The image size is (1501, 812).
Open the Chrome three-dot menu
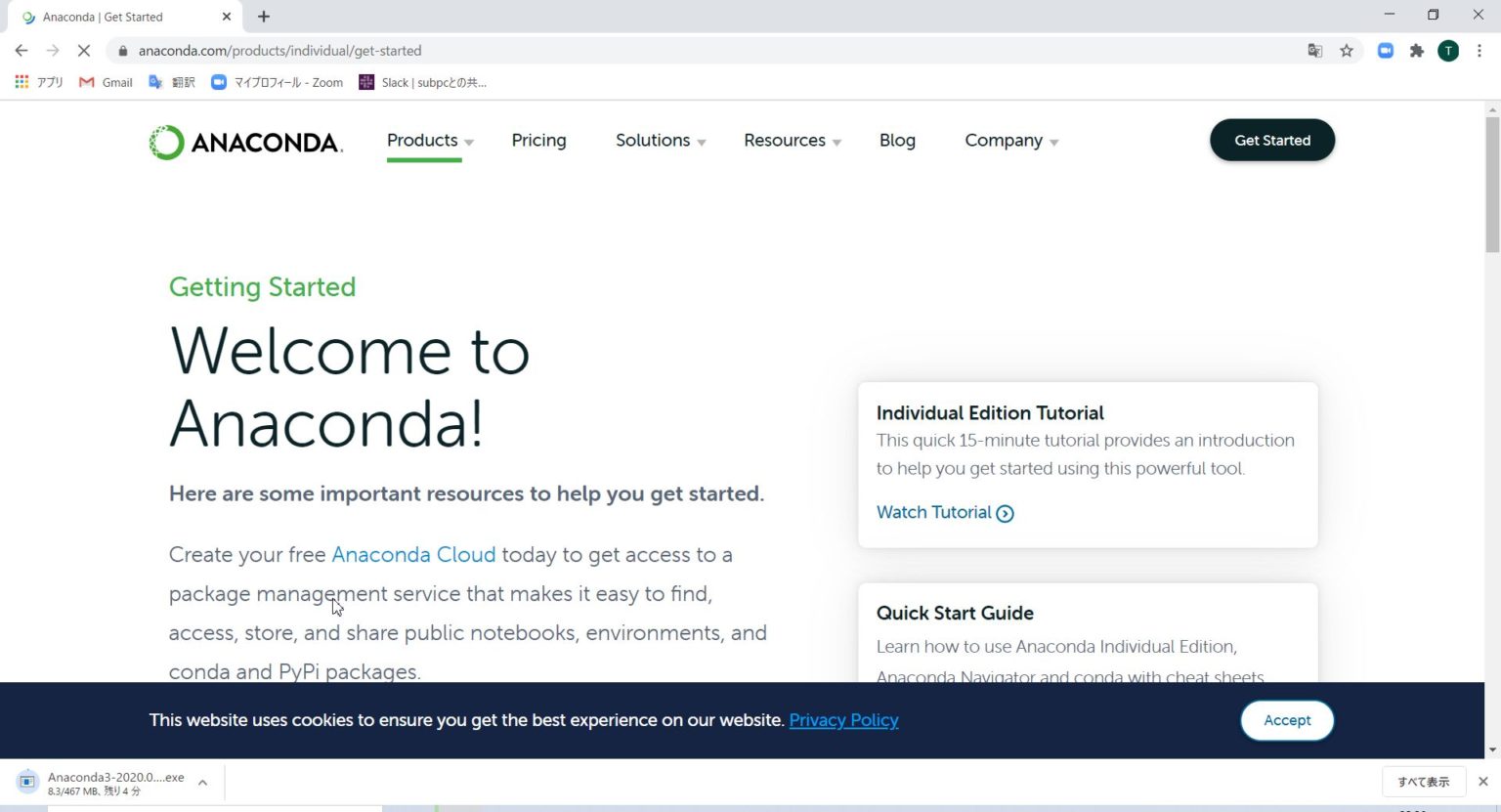tap(1480, 50)
